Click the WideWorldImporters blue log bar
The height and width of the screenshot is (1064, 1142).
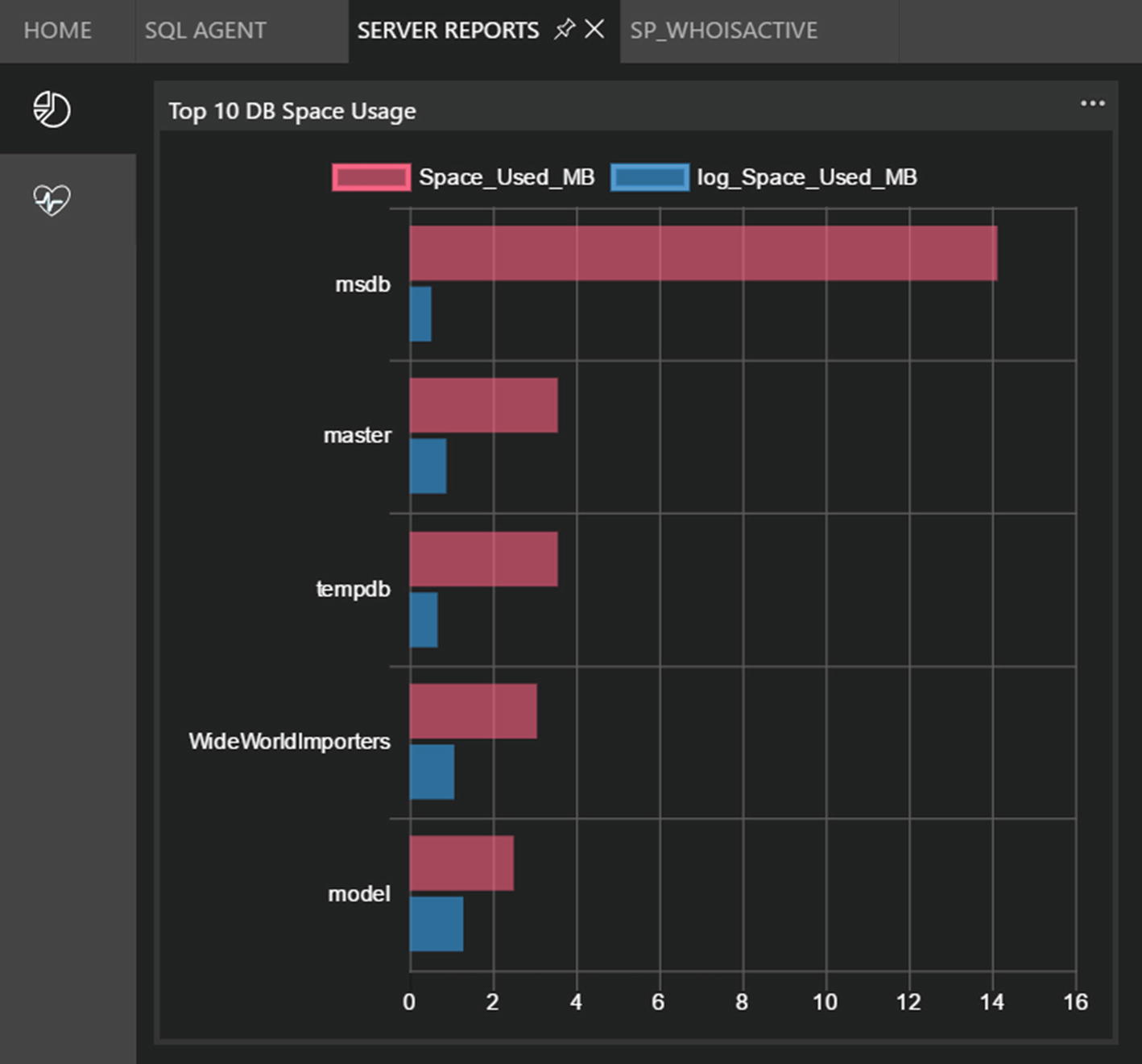(x=432, y=772)
